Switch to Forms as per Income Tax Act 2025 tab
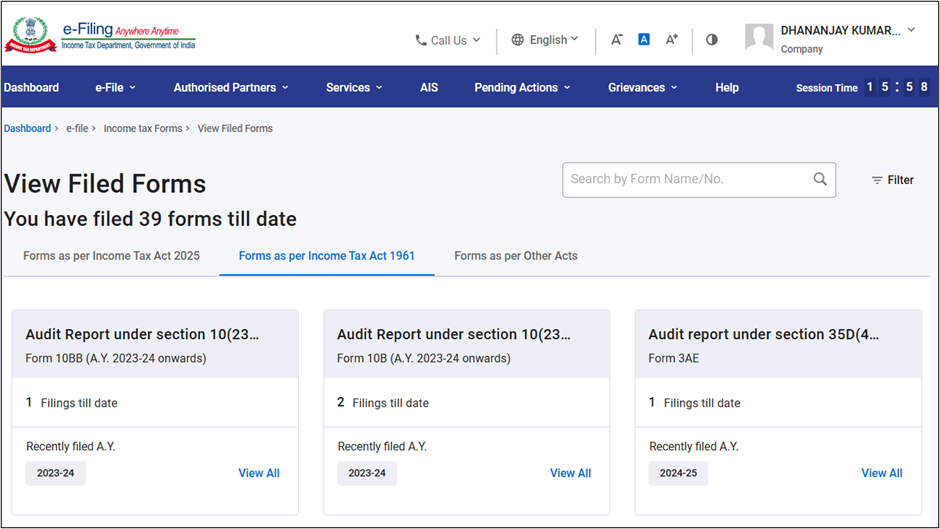 click(x=111, y=256)
